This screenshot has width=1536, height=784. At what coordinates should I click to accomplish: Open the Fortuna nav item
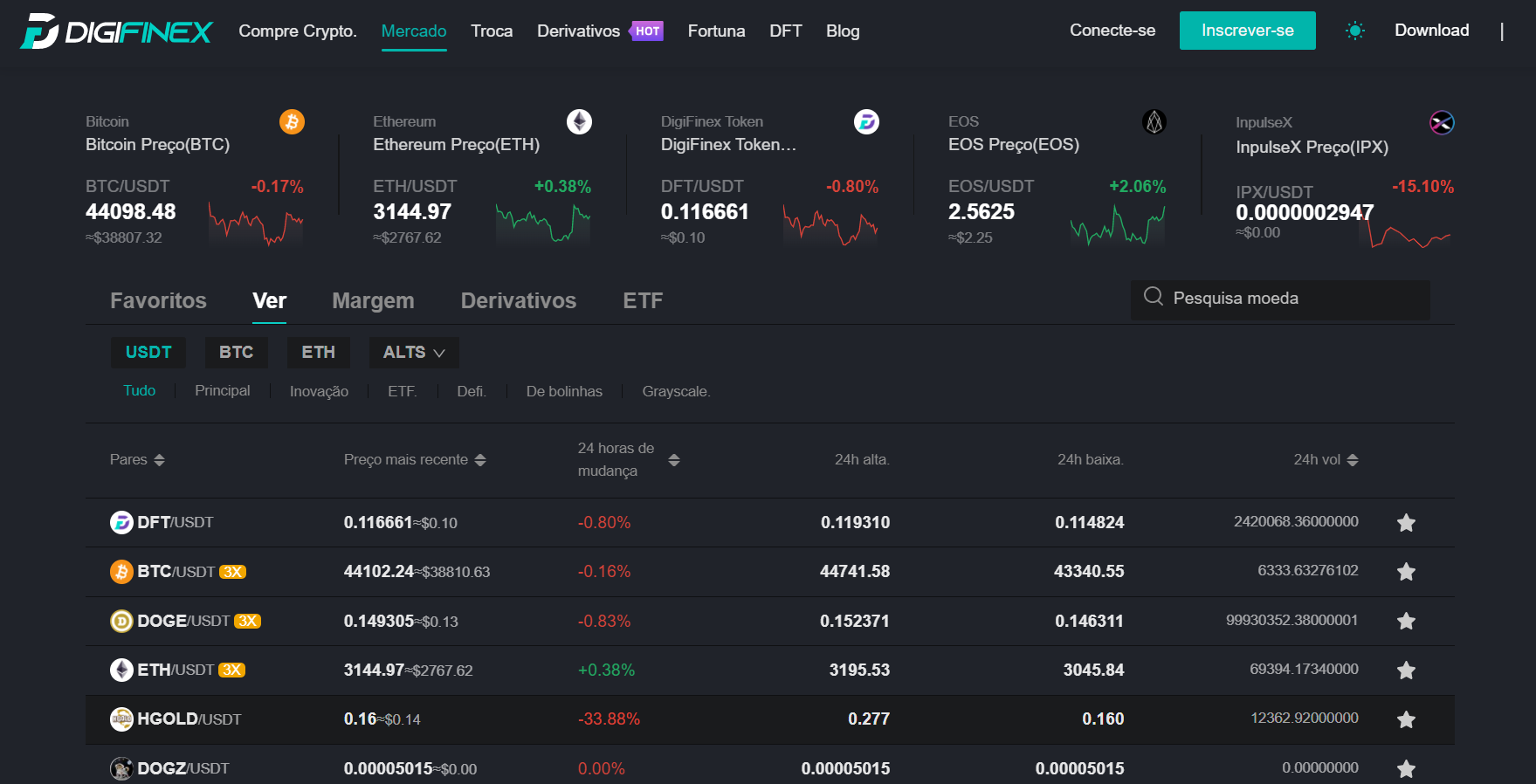point(716,31)
